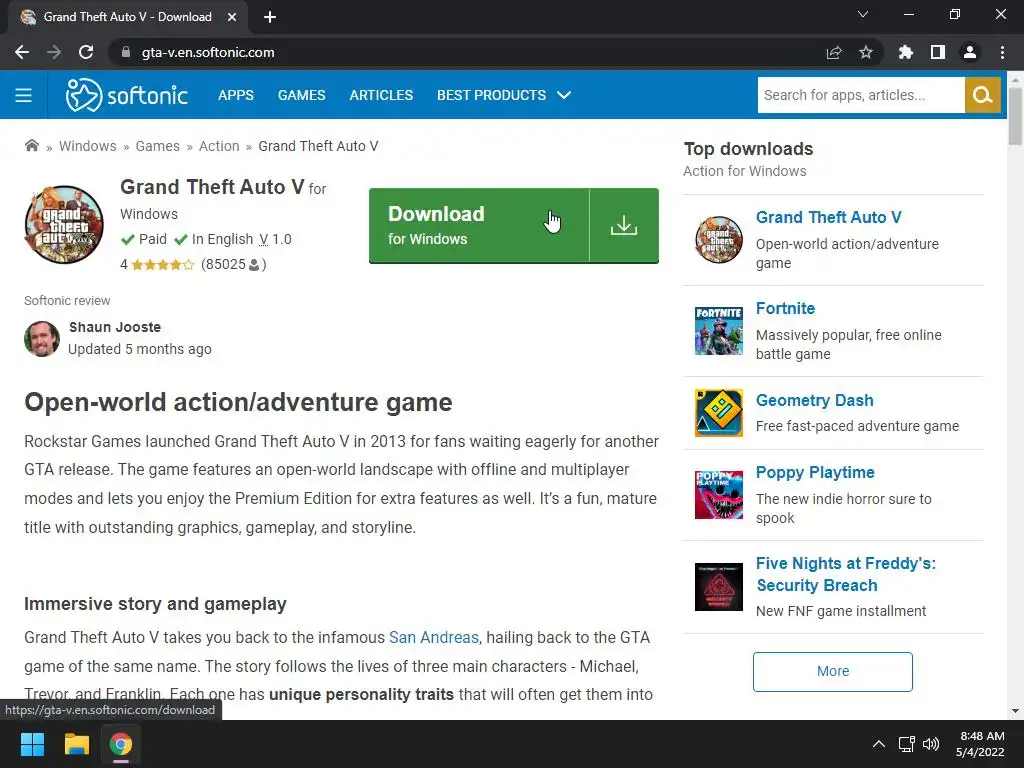Open the GAMES menu
This screenshot has width=1024, height=768.
click(x=302, y=95)
